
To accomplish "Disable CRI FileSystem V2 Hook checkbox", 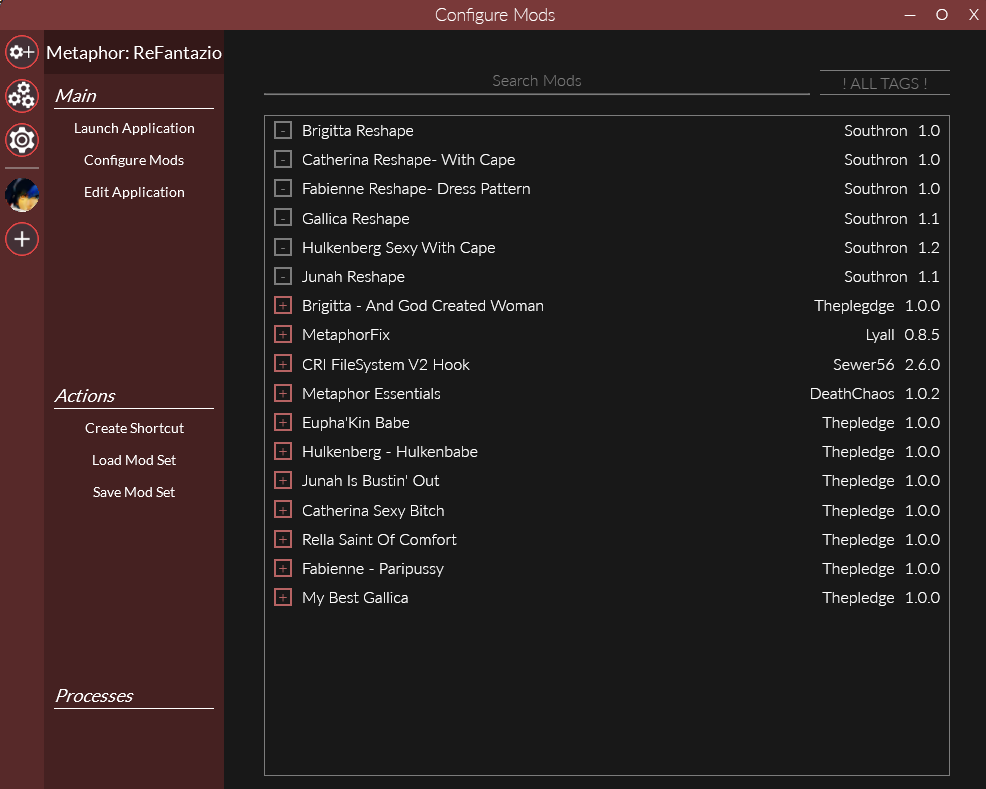I will [x=283, y=365].
